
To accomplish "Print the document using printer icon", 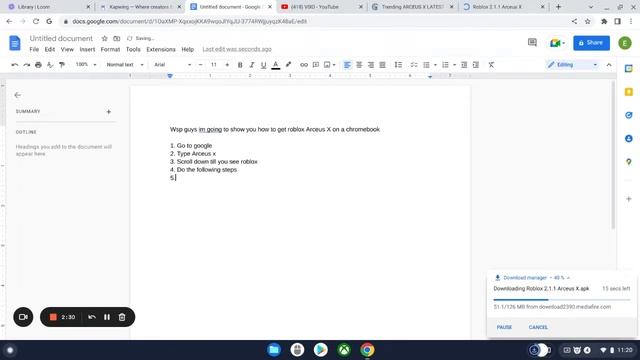I will point(38,65).
